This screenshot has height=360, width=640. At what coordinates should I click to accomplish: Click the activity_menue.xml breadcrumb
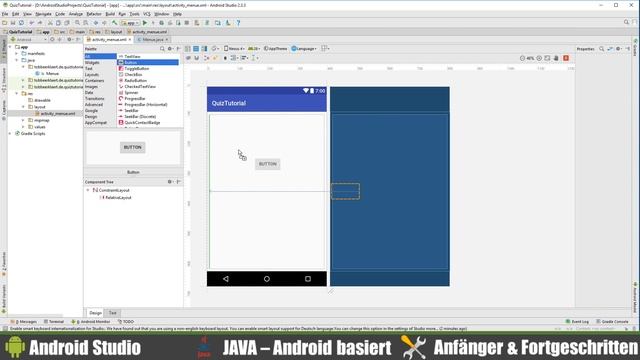147,32
